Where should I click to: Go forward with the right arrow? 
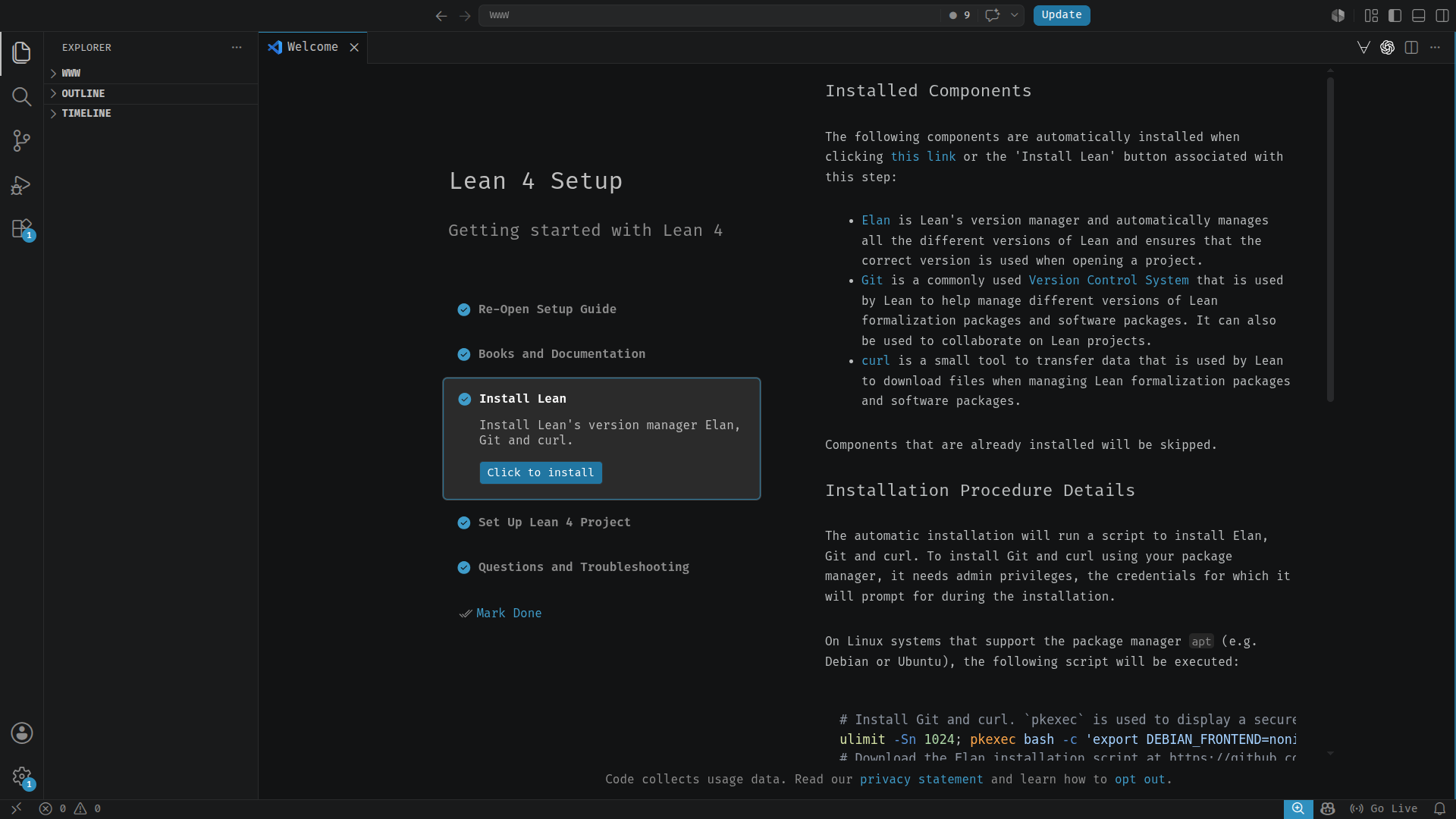465,15
